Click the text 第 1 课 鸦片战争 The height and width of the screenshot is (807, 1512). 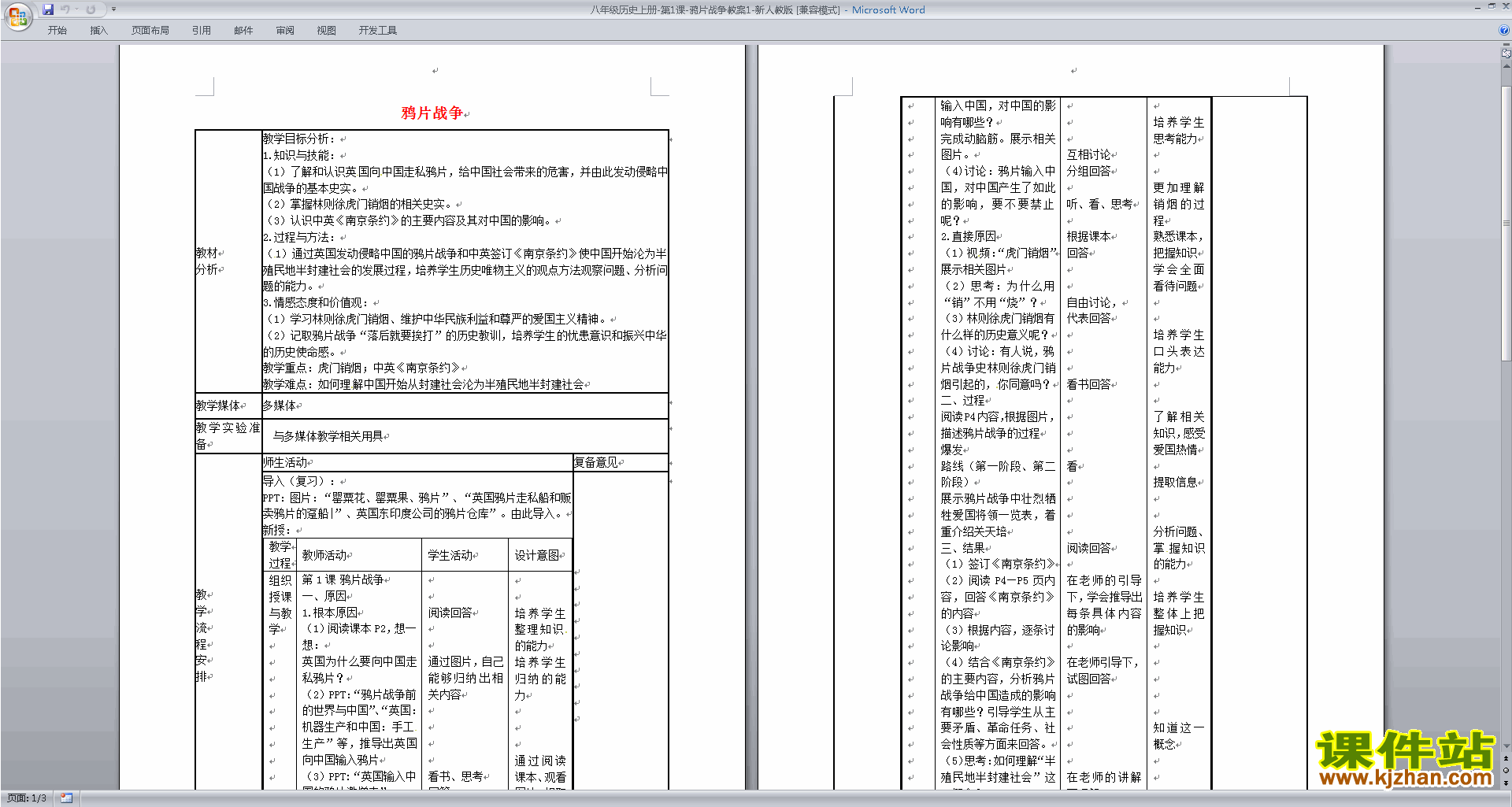343,579
